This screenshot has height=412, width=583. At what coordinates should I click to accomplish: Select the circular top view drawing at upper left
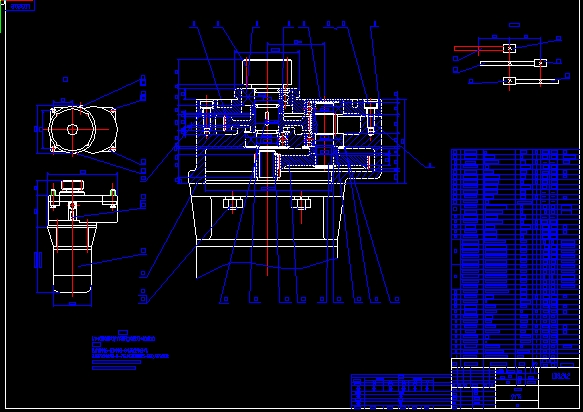pos(83,129)
